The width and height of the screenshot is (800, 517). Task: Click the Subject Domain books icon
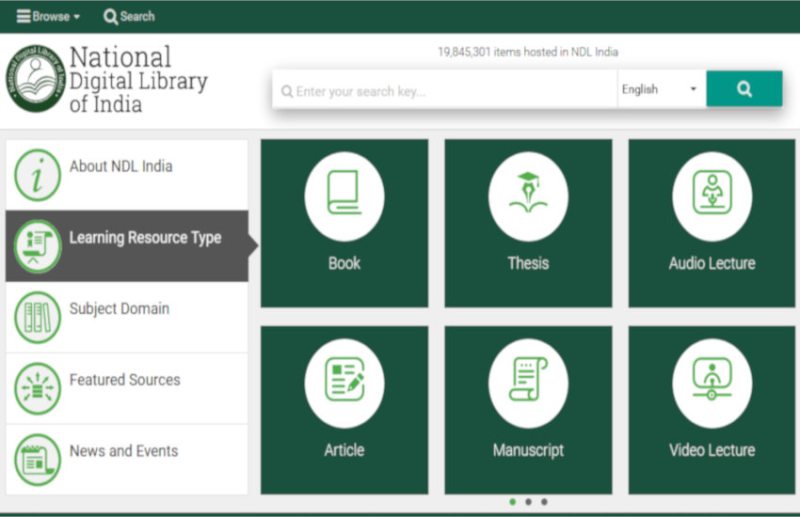tap(38, 317)
